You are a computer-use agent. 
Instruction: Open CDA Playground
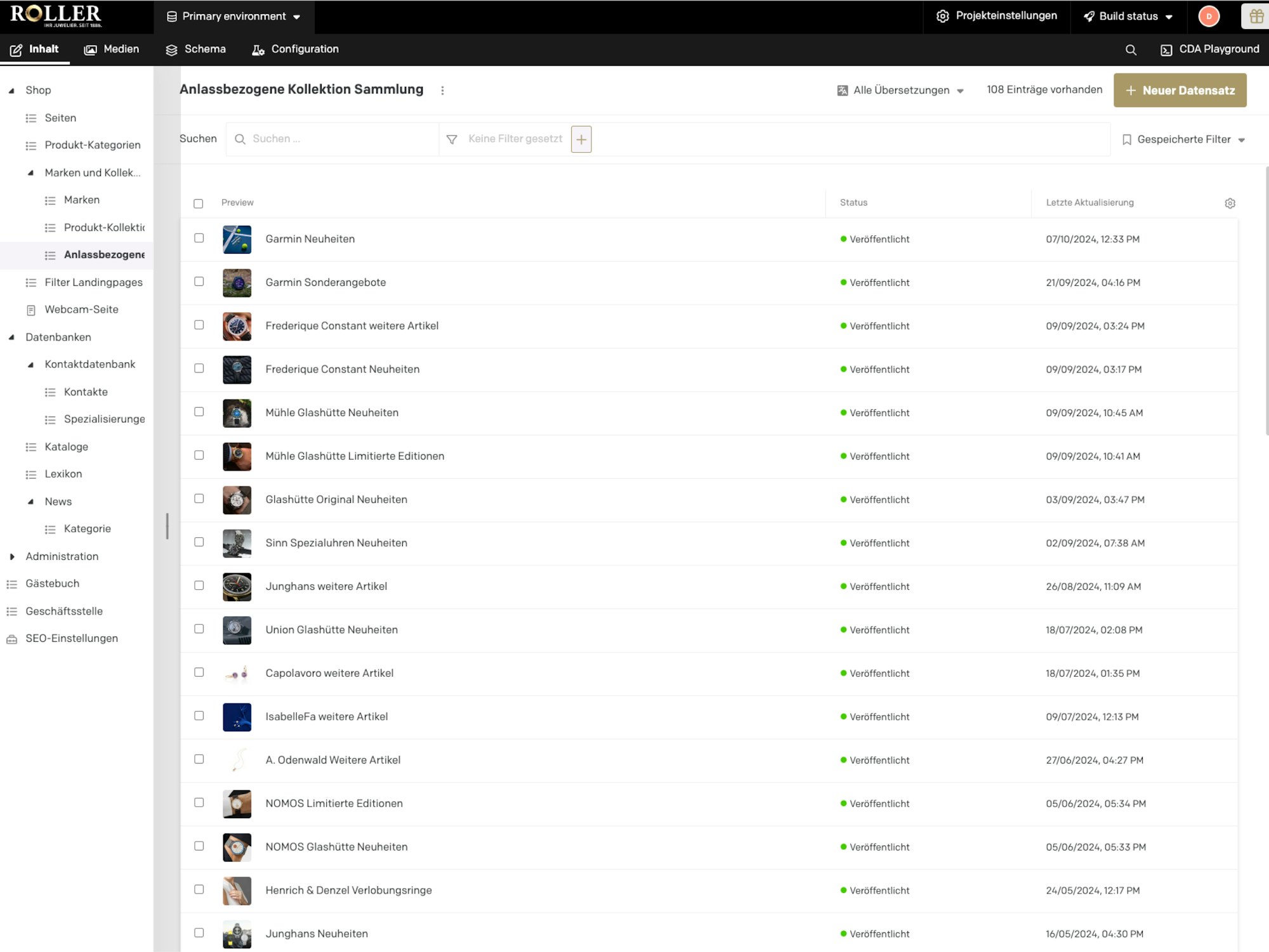coord(1209,49)
